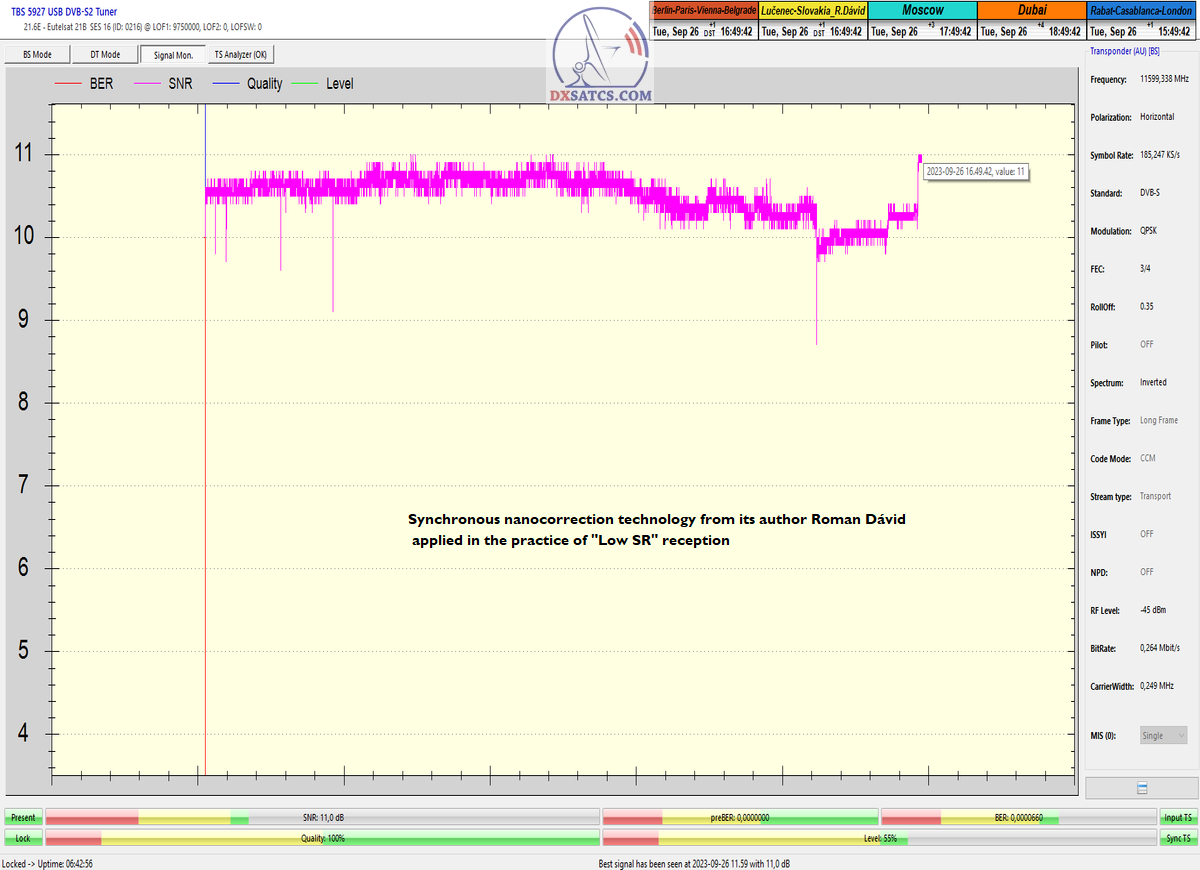Open the TS Analyzer (OK) tab

point(240,55)
